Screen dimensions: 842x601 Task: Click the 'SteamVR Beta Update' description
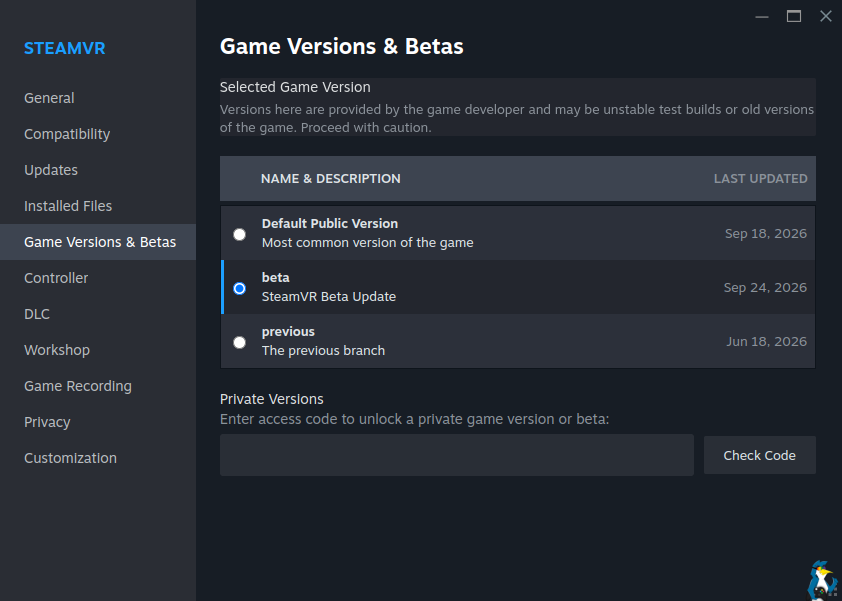tap(329, 296)
